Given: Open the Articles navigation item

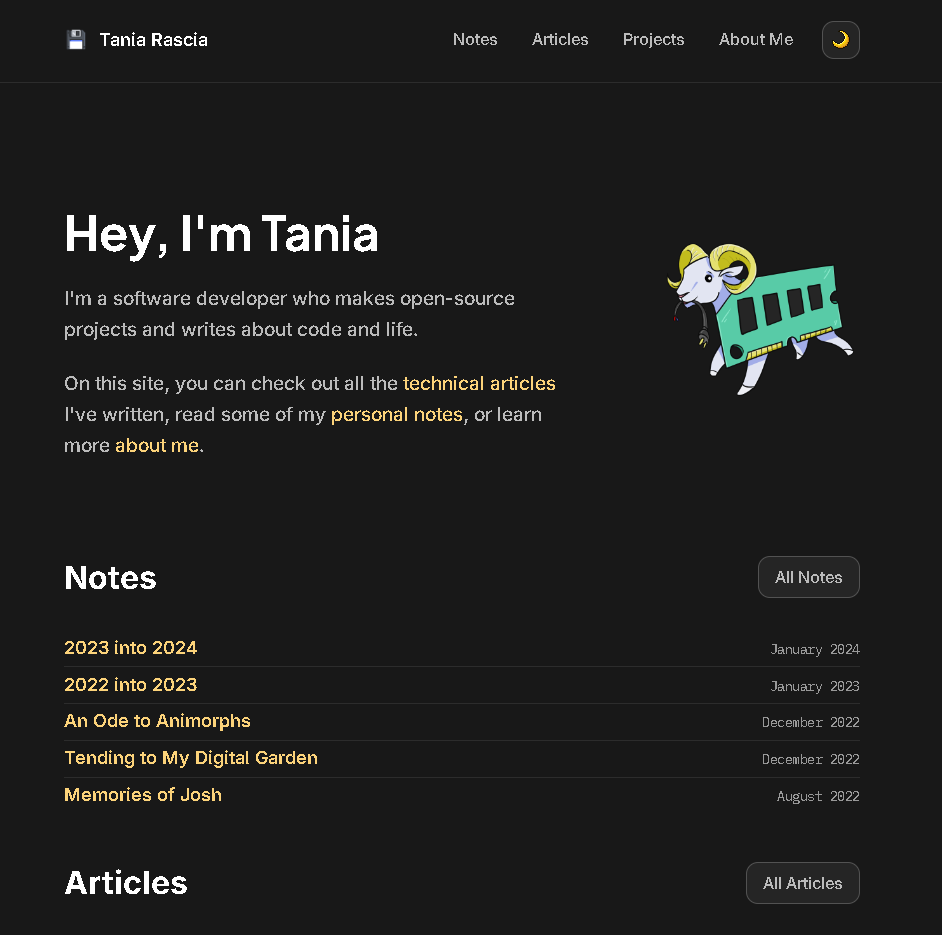Looking at the screenshot, I should point(560,40).
